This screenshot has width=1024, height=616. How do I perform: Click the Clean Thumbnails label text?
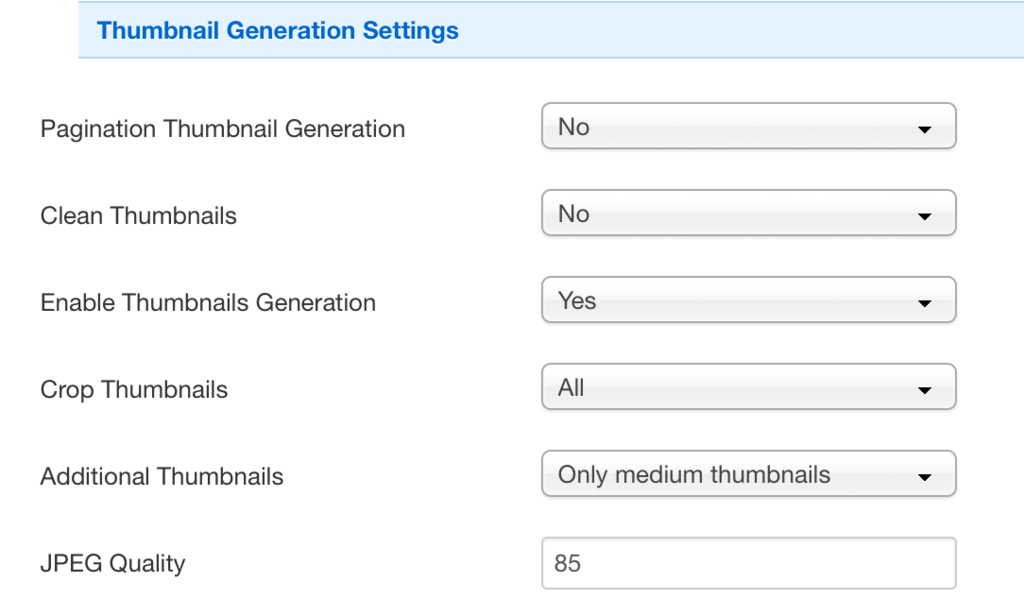pyautogui.click(x=138, y=216)
